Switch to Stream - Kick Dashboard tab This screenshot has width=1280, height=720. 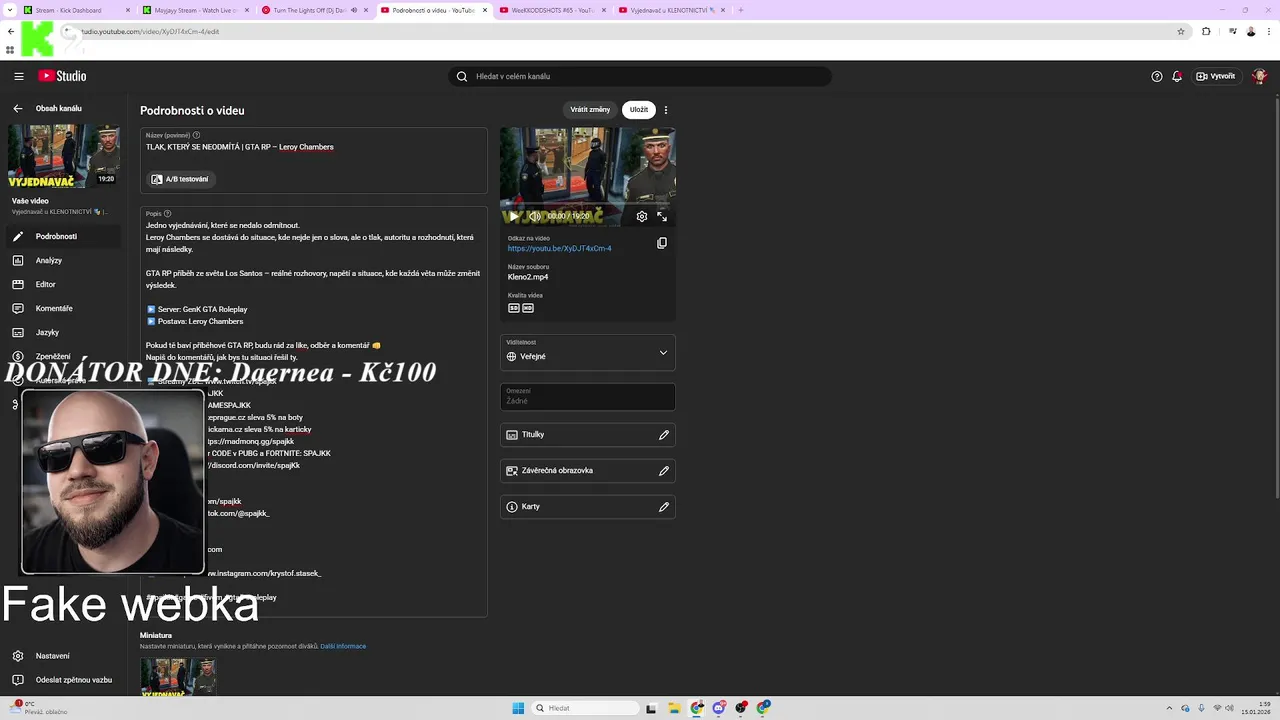click(x=76, y=10)
